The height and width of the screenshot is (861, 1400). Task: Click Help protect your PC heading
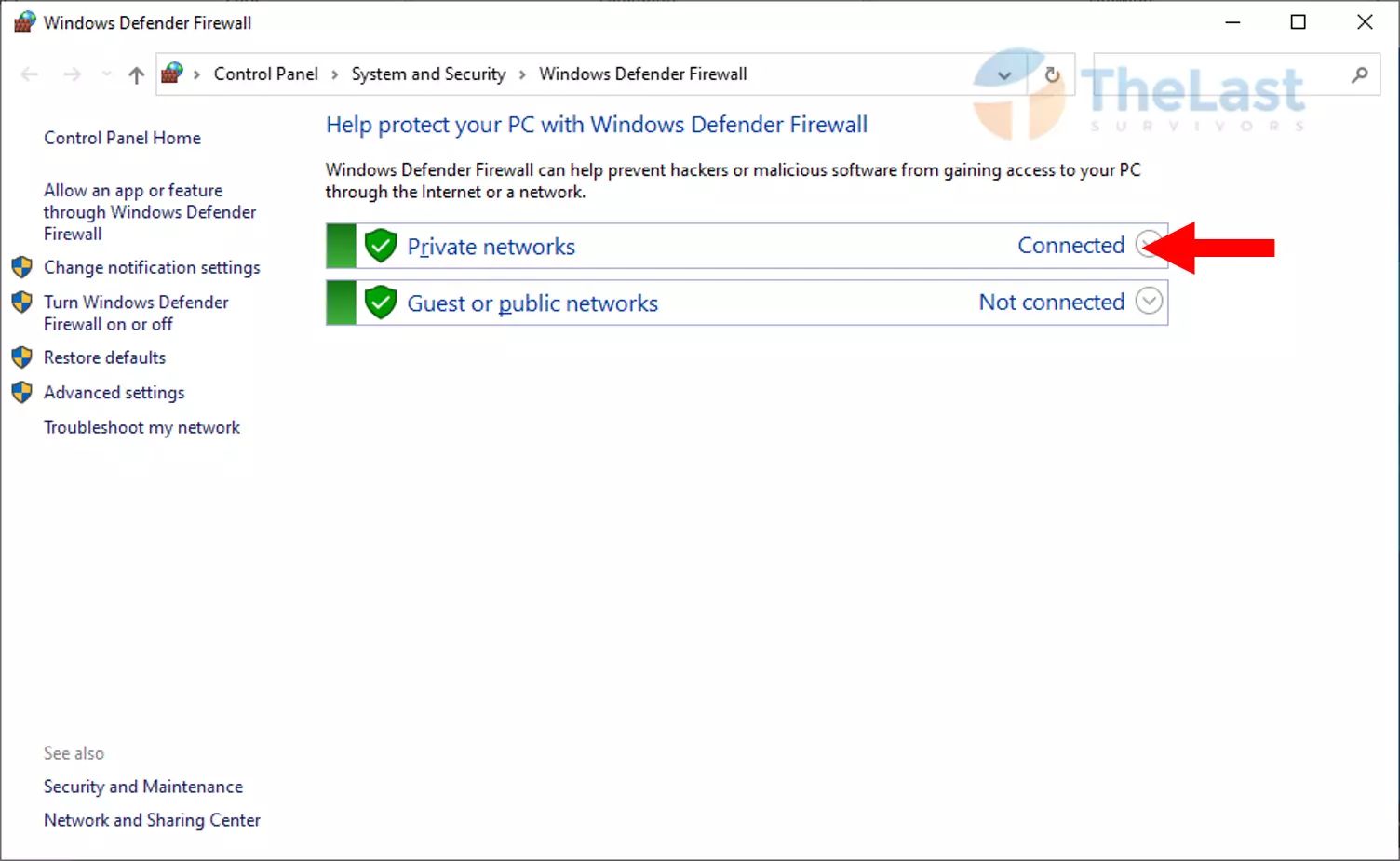pyautogui.click(x=597, y=125)
